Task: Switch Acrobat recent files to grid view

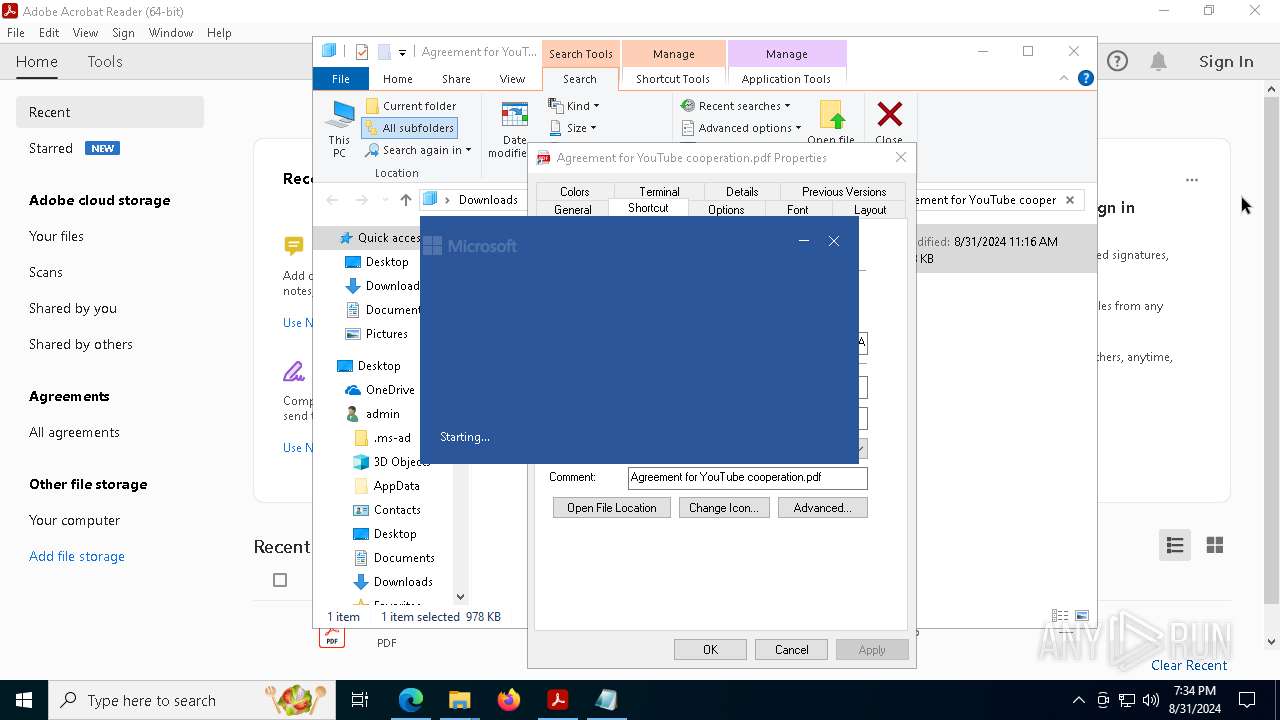Action: (1215, 545)
